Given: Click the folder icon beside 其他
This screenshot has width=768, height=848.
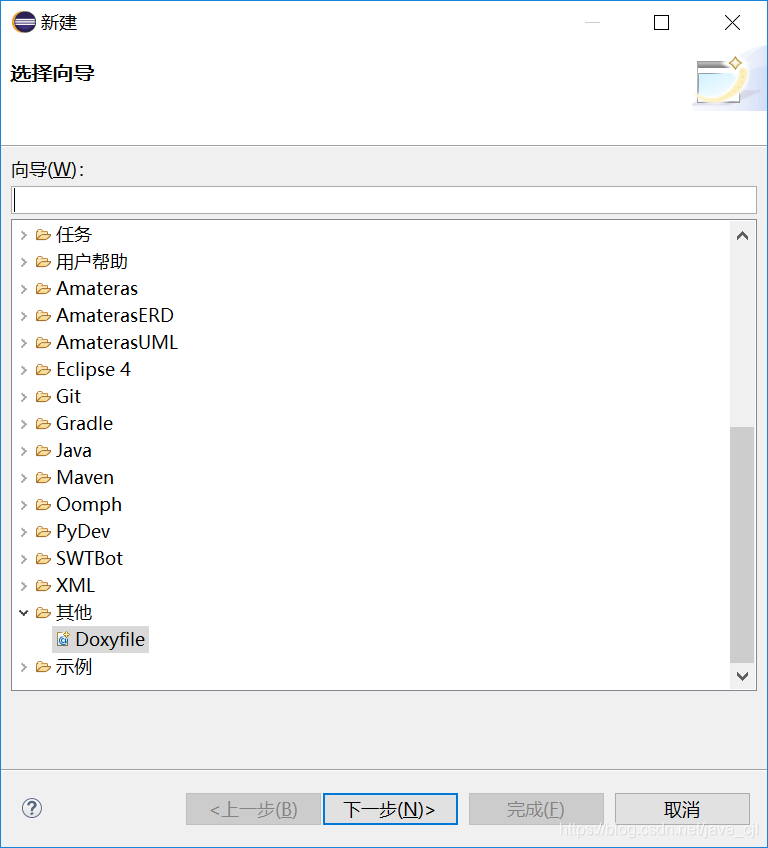Looking at the screenshot, I should [x=43, y=613].
